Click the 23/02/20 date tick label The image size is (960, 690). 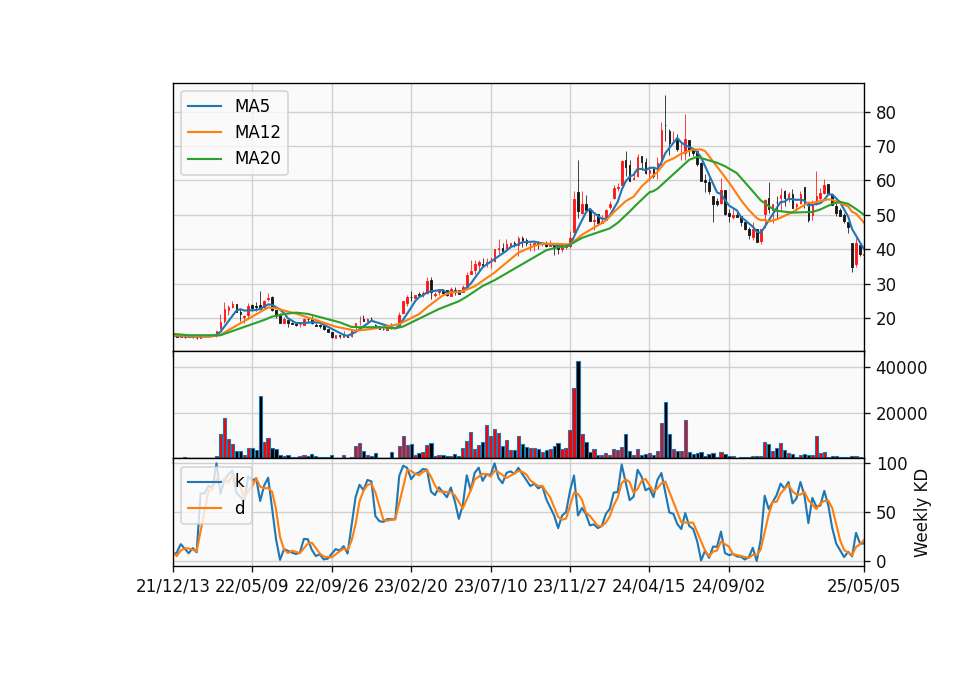click(411, 586)
